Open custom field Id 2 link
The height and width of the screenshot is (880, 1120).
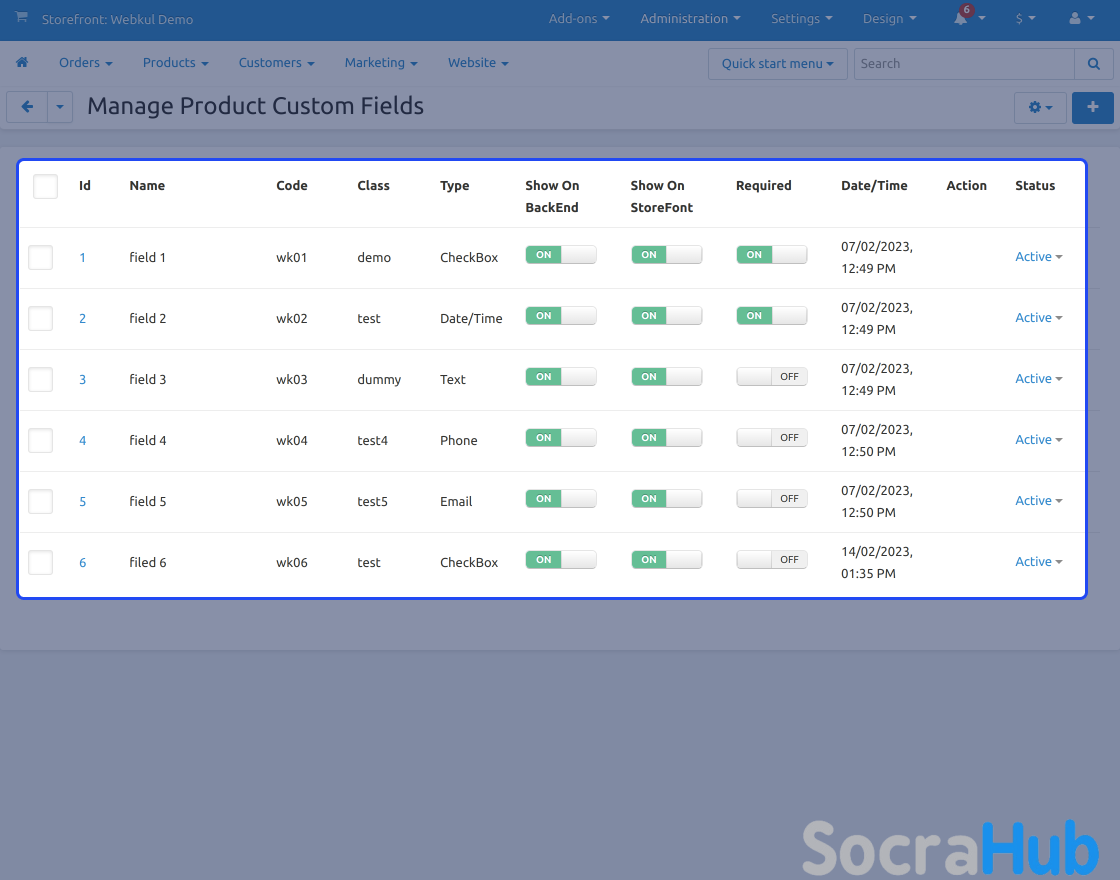(x=83, y=319)
